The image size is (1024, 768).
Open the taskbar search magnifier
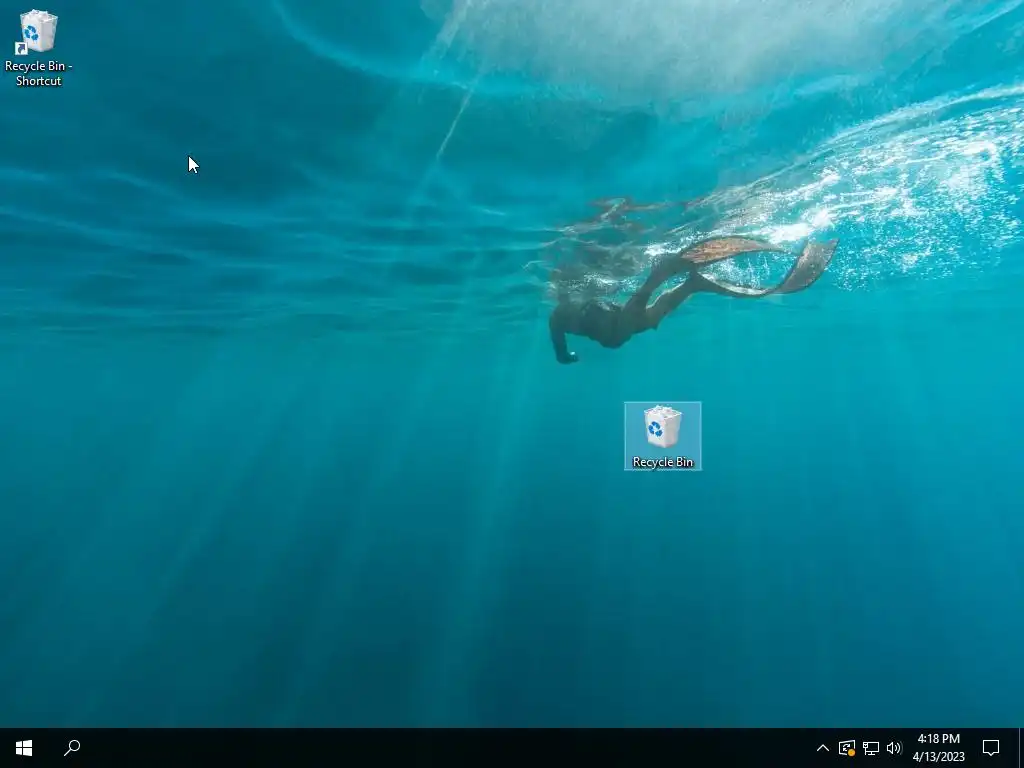(x=72, y=748)
